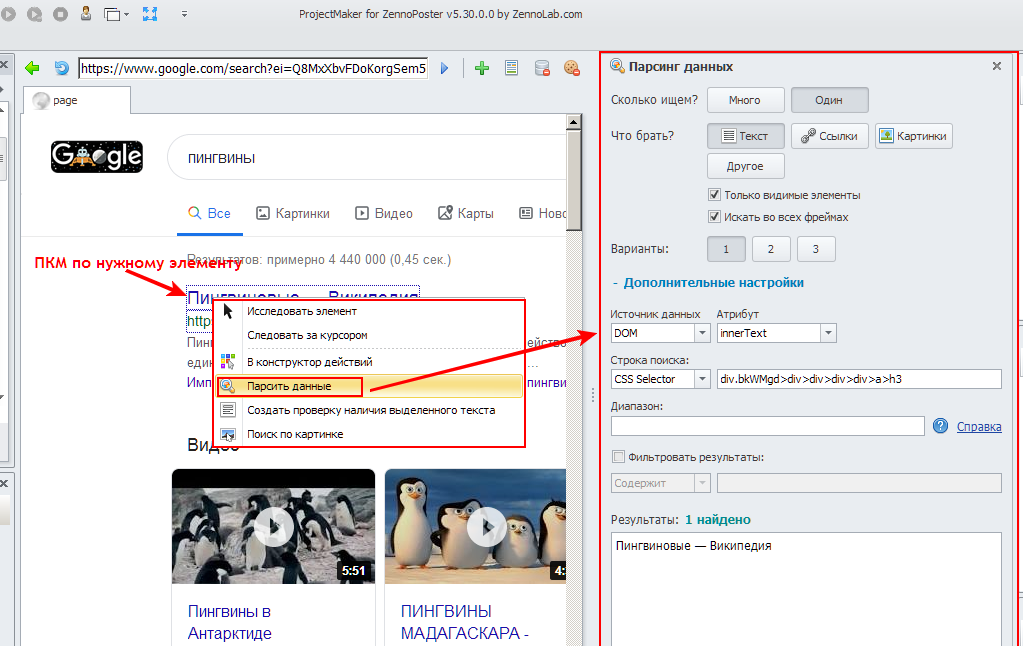Open the Google Картинки tab
This screenshot has height=646, width=1023.
[x=293, y=213]
